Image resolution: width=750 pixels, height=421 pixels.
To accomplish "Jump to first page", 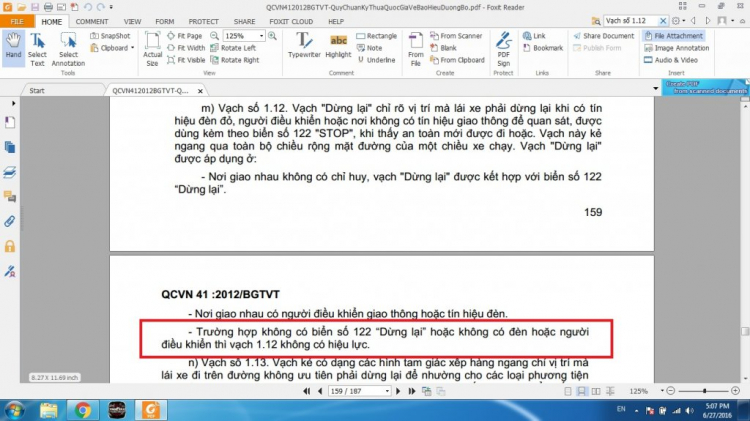I will pyautogui.click(x=307, y=391).
